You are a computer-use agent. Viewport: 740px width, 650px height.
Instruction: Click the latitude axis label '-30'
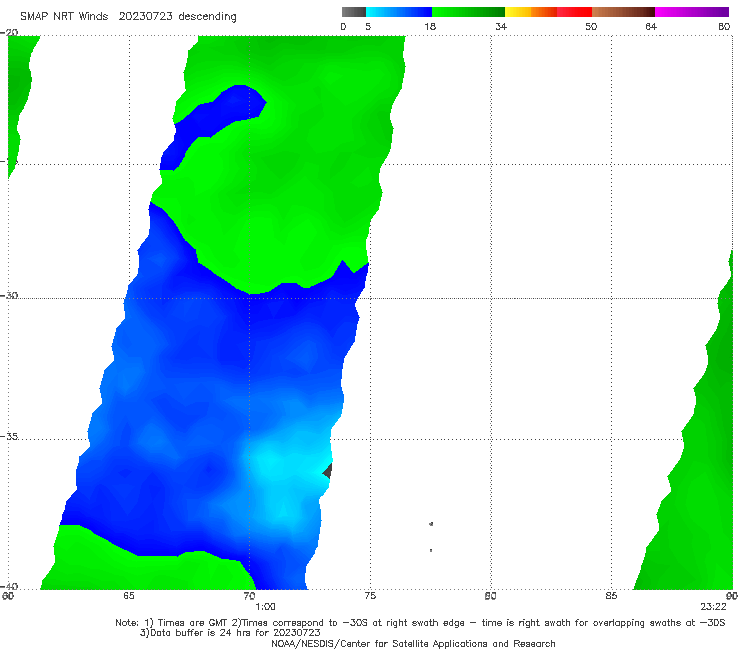click(x=9, y=295)
